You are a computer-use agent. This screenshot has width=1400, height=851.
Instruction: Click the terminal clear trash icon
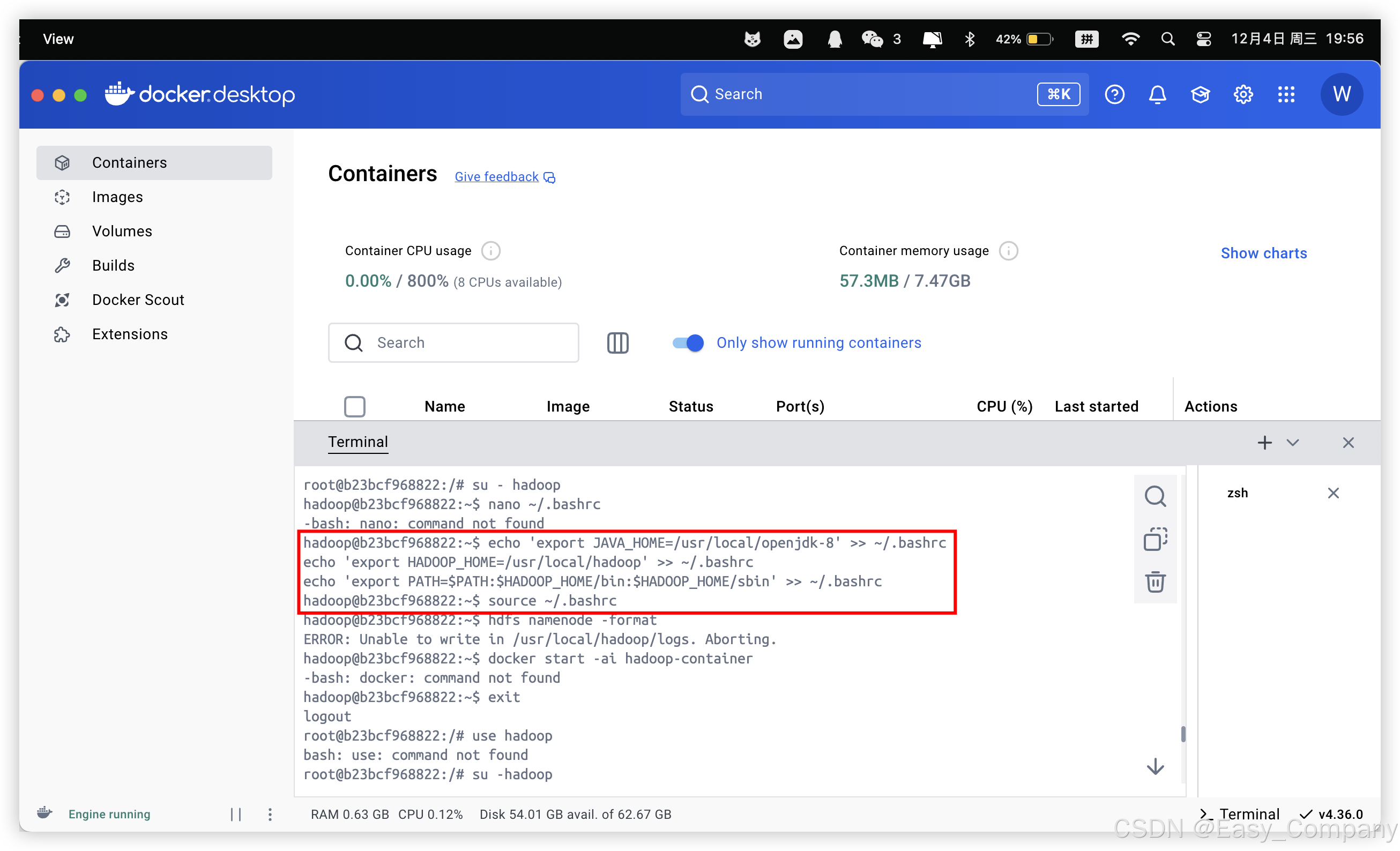(x=1155, y=582)
